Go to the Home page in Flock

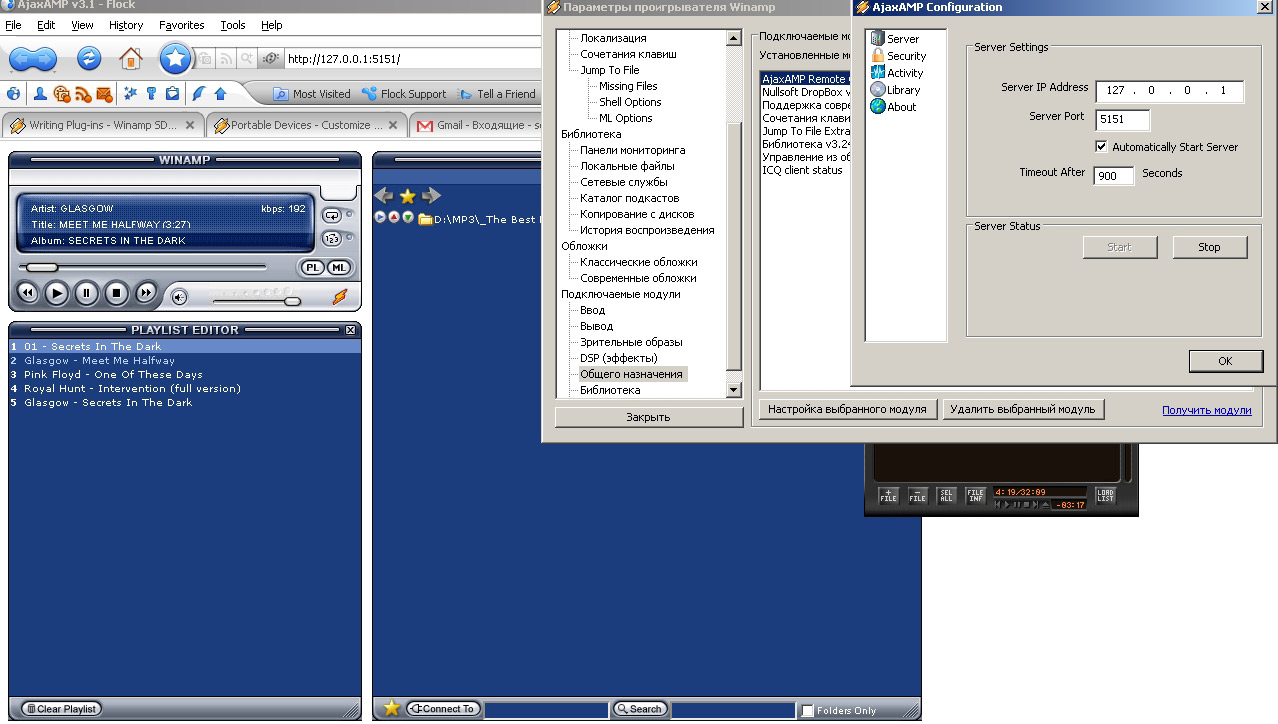click(x=131, y=59)
